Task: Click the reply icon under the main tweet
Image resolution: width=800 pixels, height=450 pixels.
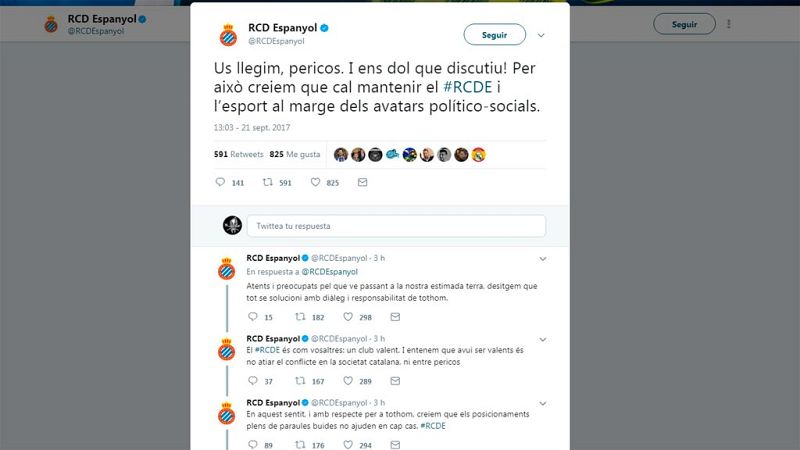Action: pyautogui.click(x=221, y=182)
